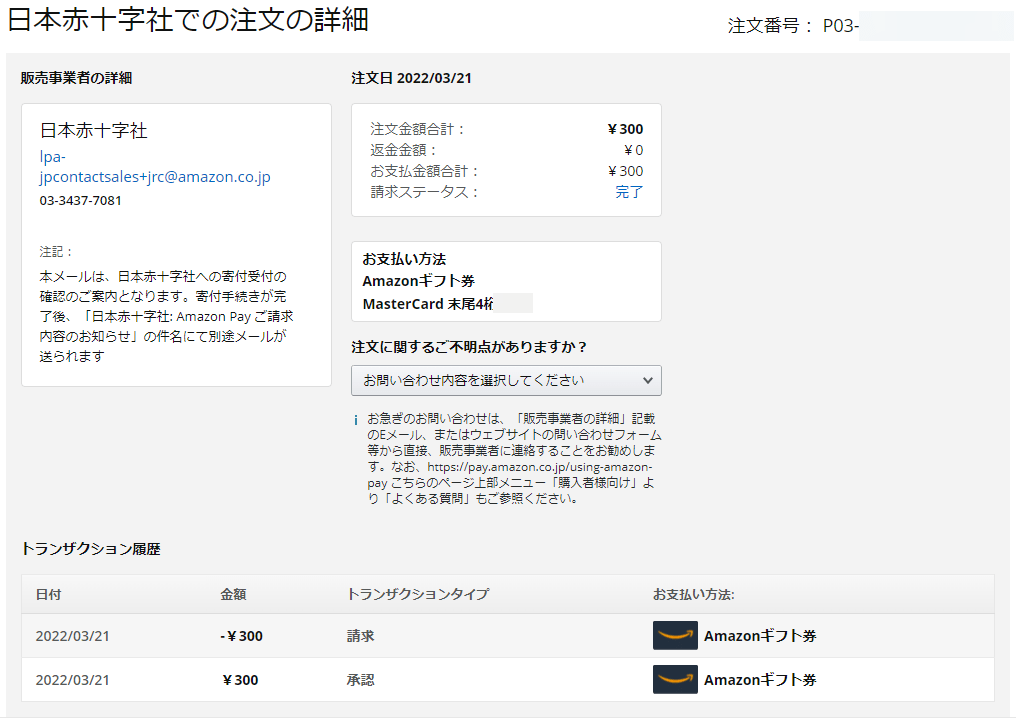Open the lpa-jpcontactsales email link
Viewport: 1016px width, 721px height.
point(155,166)
